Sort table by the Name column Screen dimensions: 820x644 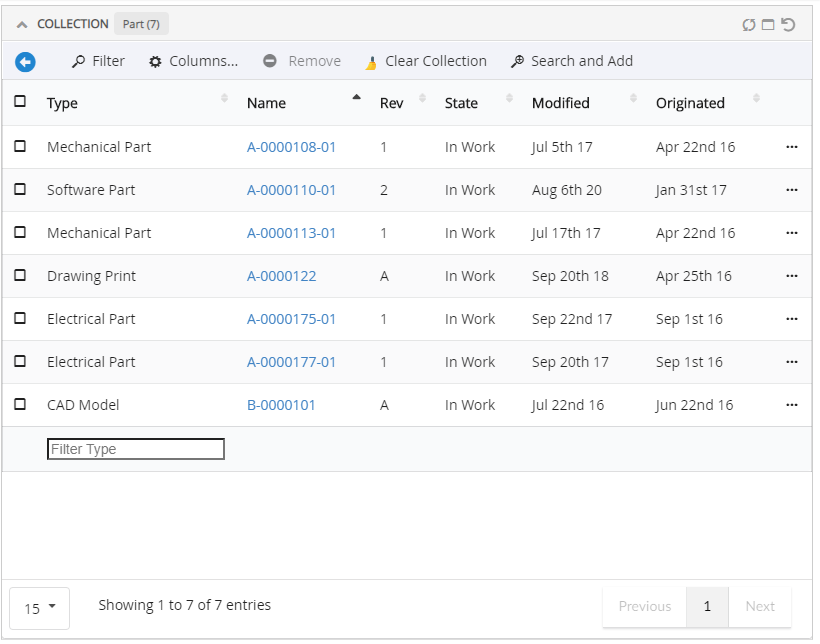[x=267, y=103]
